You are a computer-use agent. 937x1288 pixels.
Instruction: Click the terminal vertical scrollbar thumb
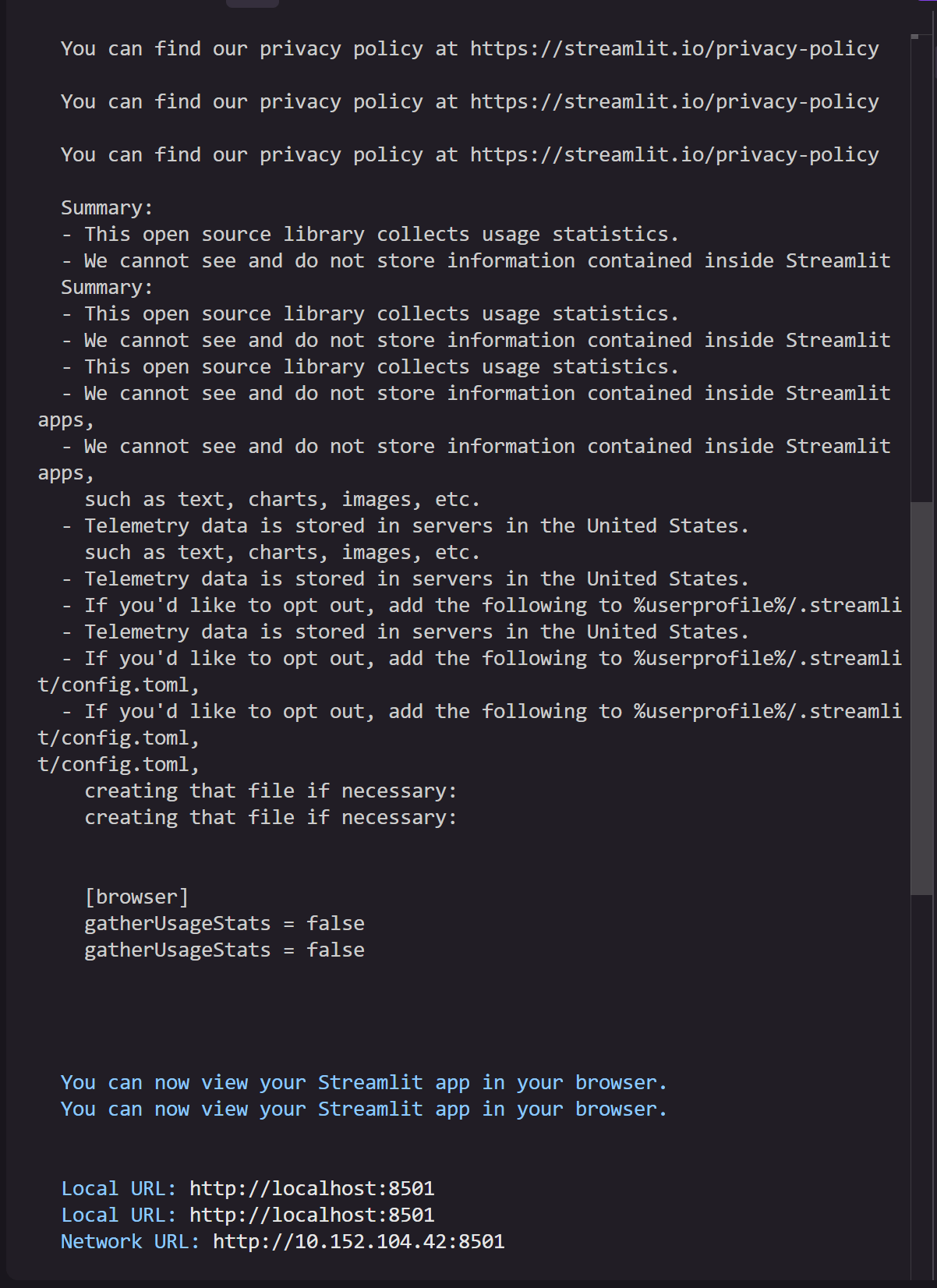[922, 698]
